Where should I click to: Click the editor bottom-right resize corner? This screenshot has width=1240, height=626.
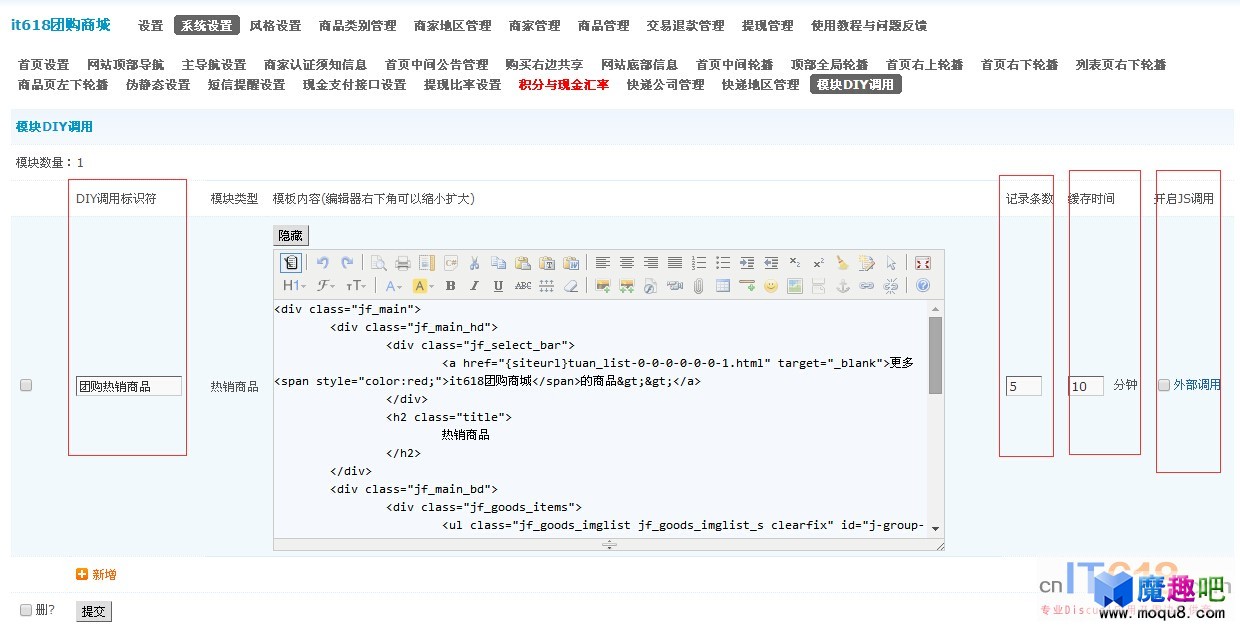coord(939,545)
